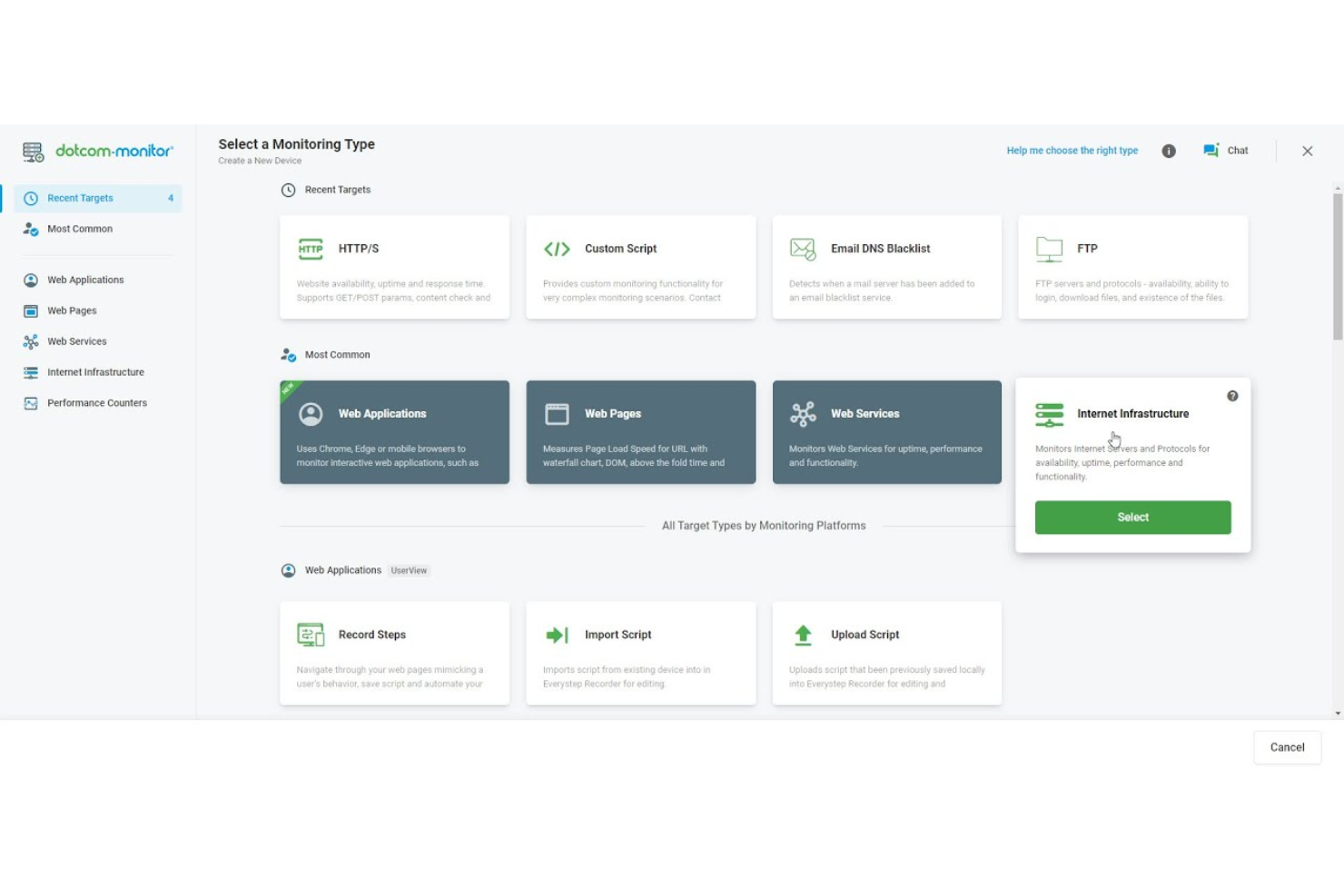The height and width of the screenshot is (896, 1344).
Task: Open 'Help me choose the right type' link
Action: 1072,151
